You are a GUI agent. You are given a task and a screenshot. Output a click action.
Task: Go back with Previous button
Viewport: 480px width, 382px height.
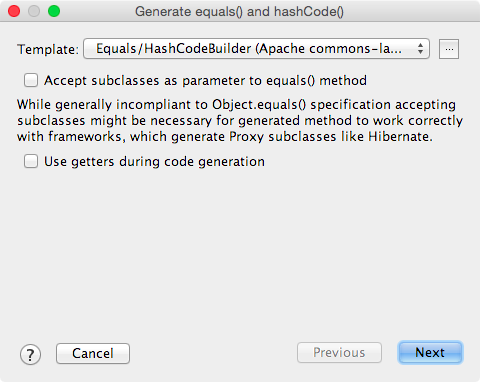point(339,352)
